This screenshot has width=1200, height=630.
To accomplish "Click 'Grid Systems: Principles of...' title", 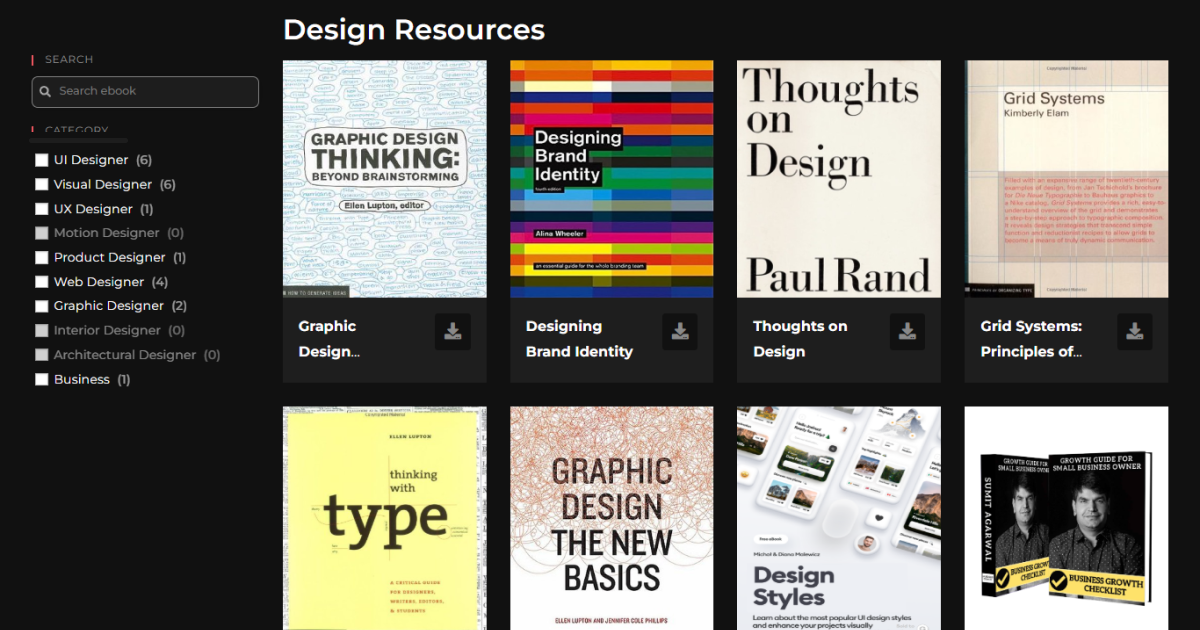I will coord(1031,339).
